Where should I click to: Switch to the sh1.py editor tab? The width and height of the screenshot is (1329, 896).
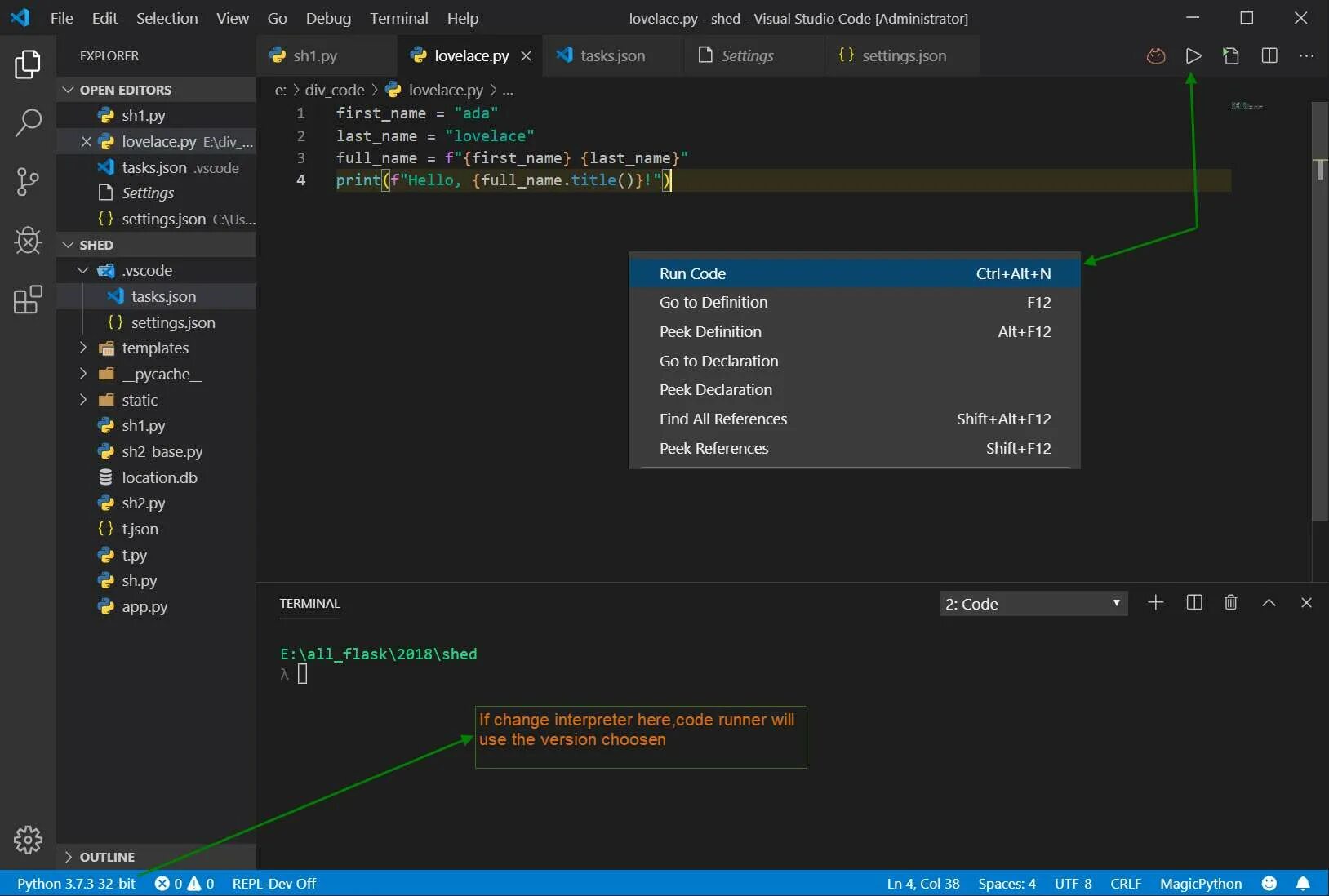(x=326, y=55)
